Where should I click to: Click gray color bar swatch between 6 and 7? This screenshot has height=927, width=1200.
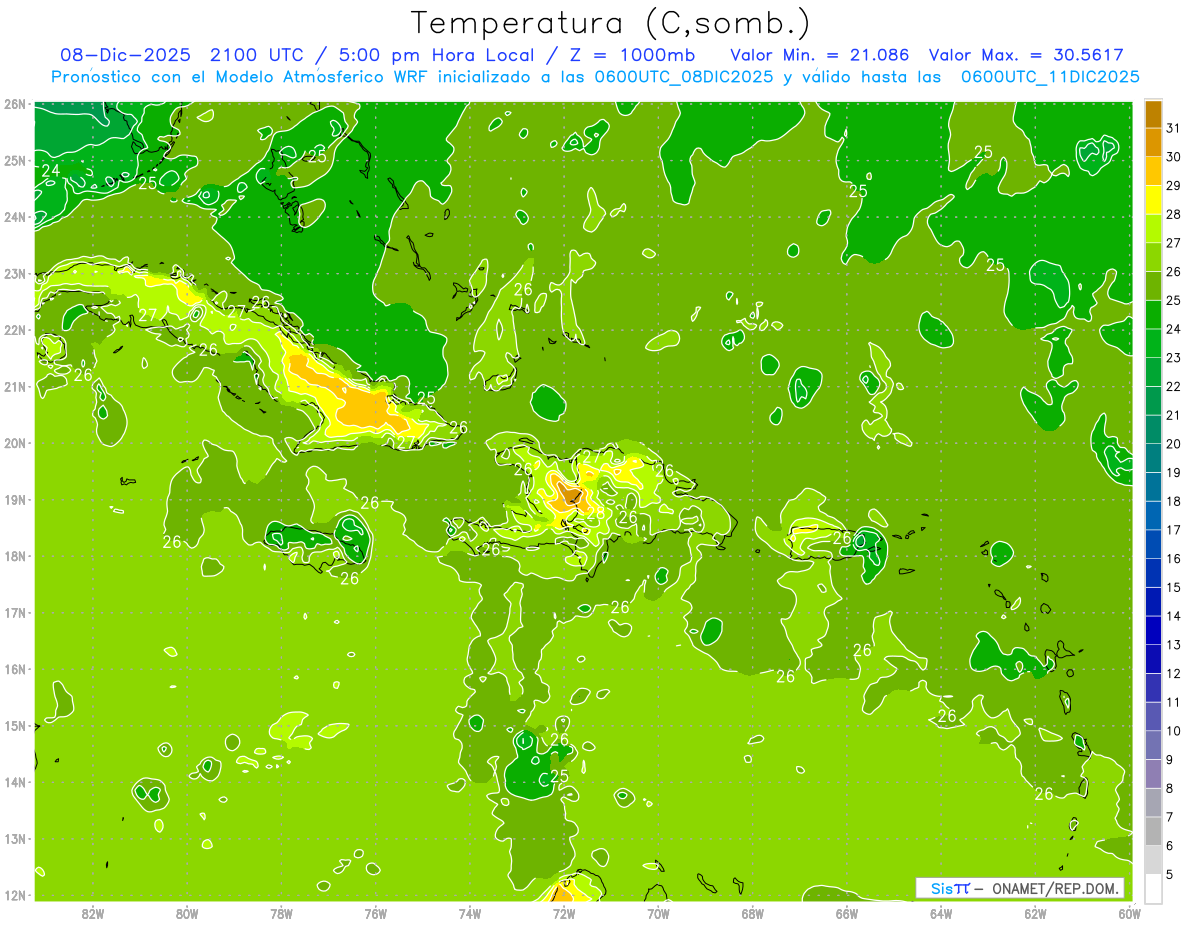point(1154,831)
